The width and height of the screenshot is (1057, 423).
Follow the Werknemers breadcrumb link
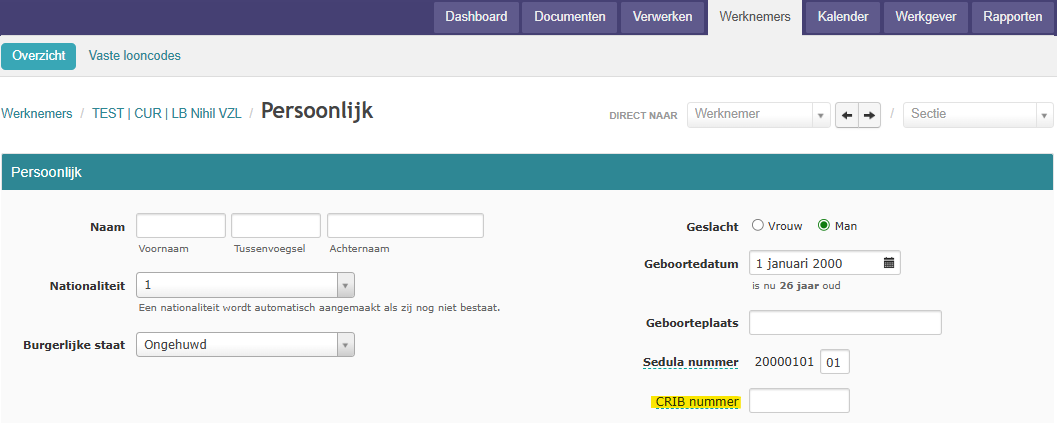tap(36, 113)
